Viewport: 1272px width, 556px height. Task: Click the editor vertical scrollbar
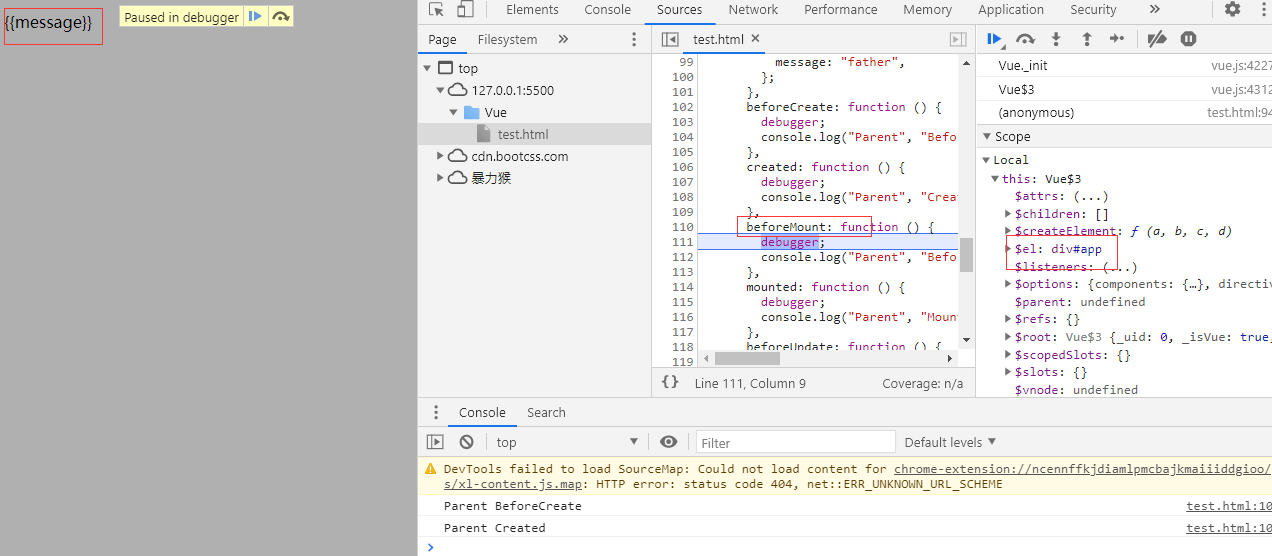966,255
